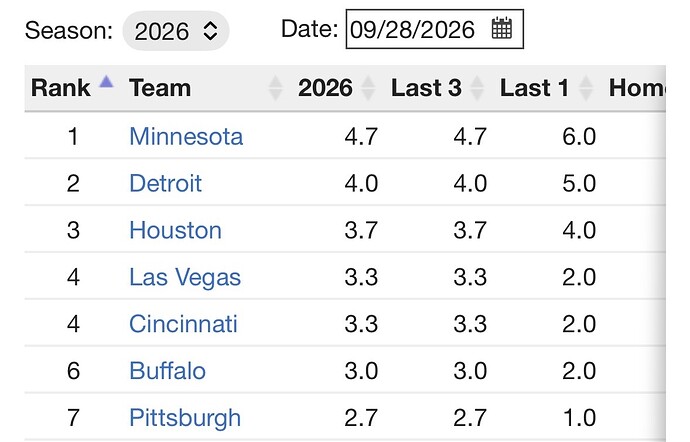Open the Detroit team link
The width and height of the screenshot is (690, 442).
[165, 183]
